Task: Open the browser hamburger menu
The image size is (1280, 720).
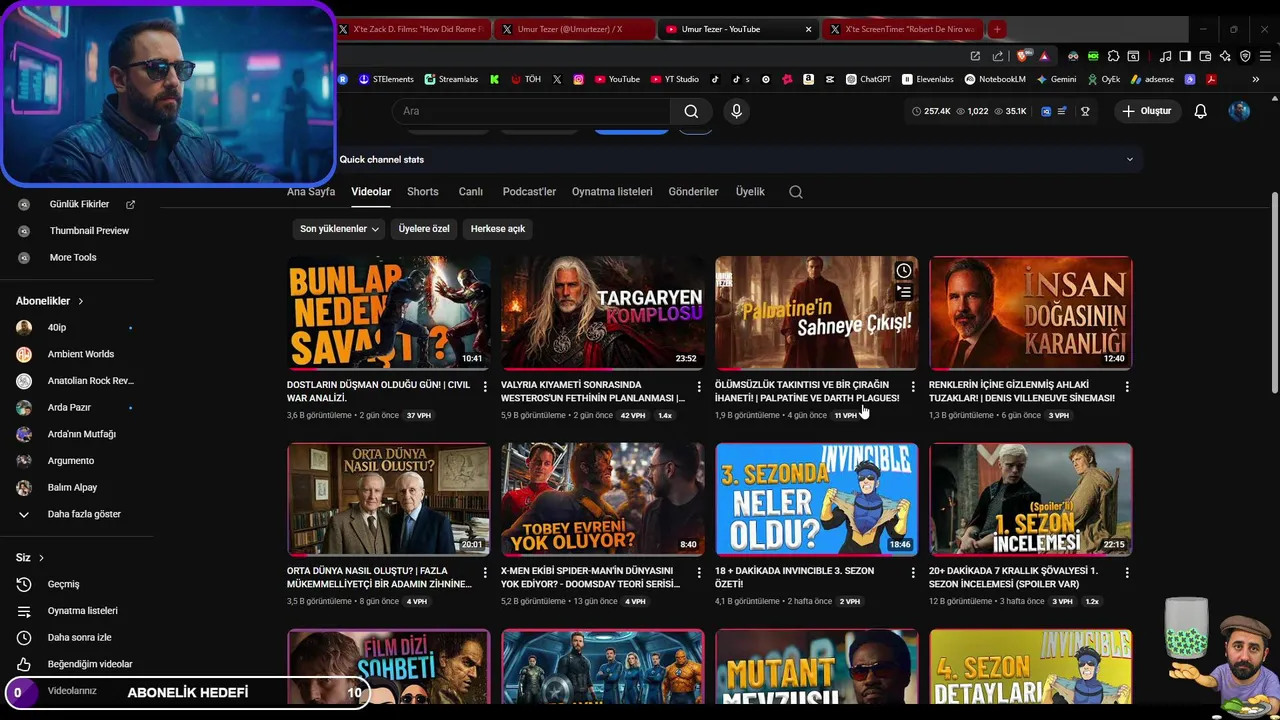Action: 1265,57
